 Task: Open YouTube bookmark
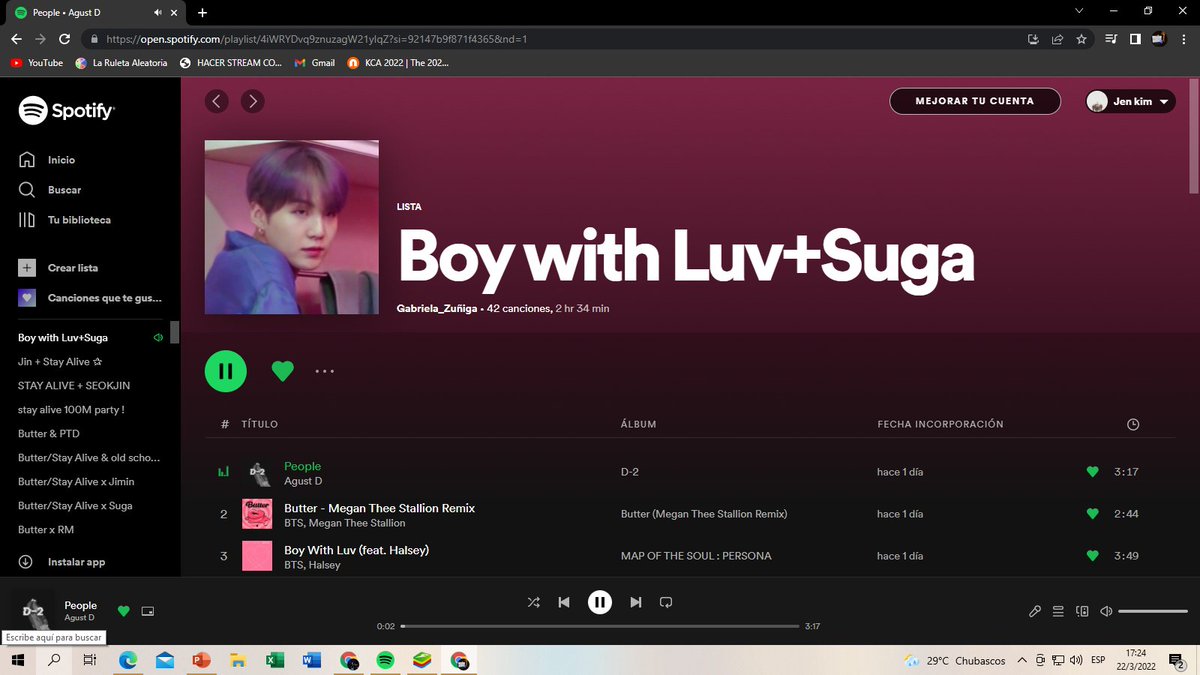click(x=37, y=62)
